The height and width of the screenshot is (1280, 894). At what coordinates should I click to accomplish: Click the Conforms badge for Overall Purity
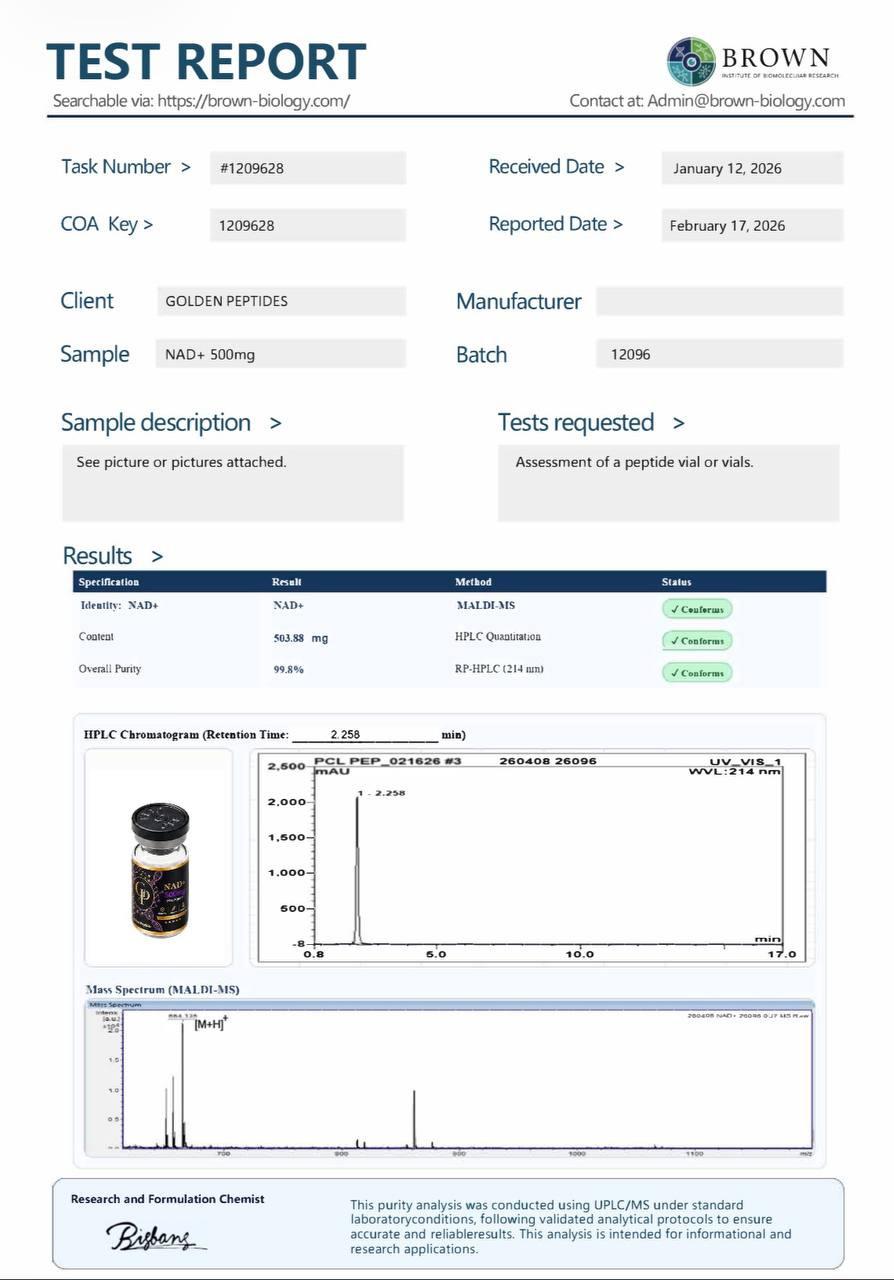pyautogui.click(x=697, y=673)
